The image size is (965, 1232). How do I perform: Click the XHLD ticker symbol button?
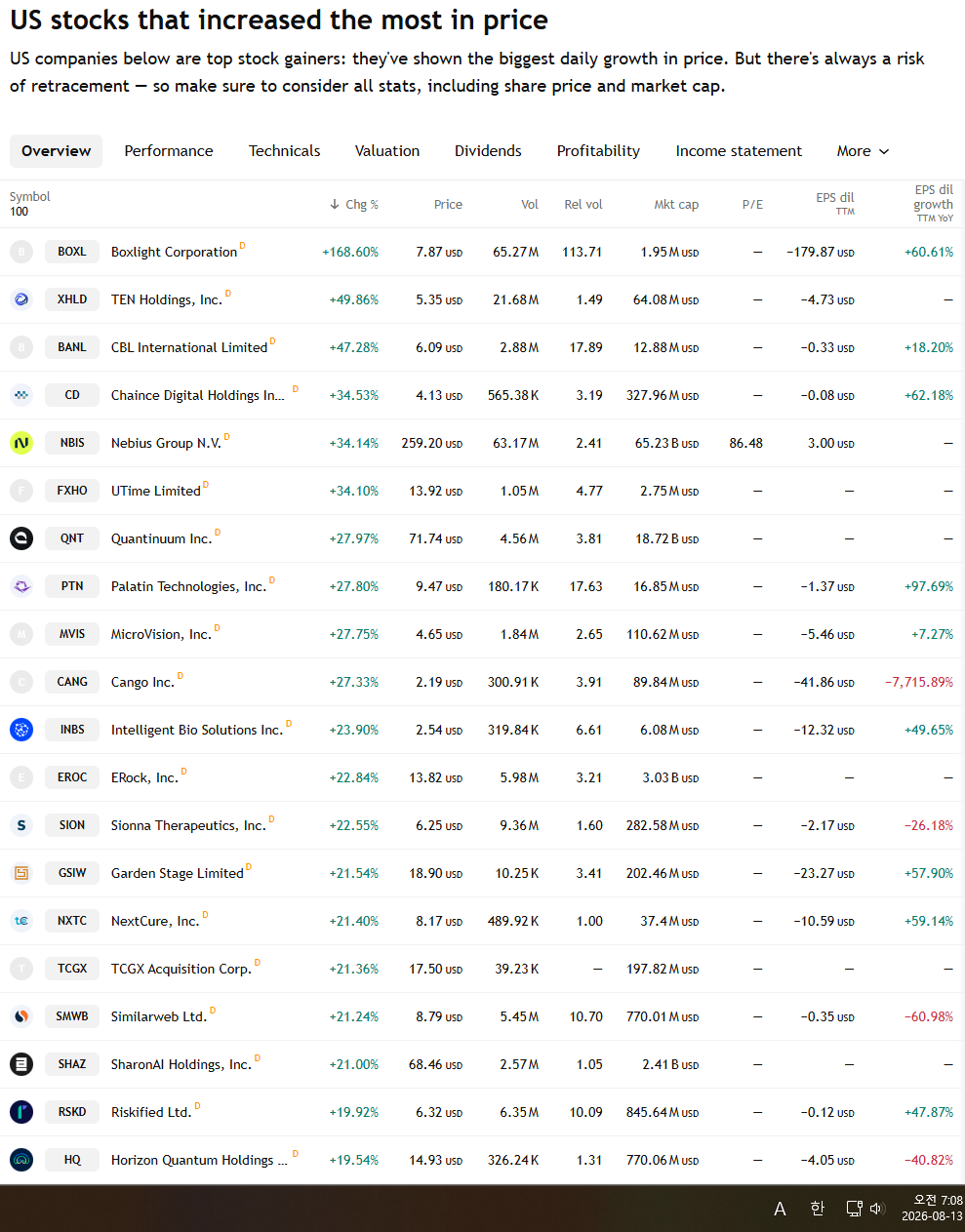72,299
